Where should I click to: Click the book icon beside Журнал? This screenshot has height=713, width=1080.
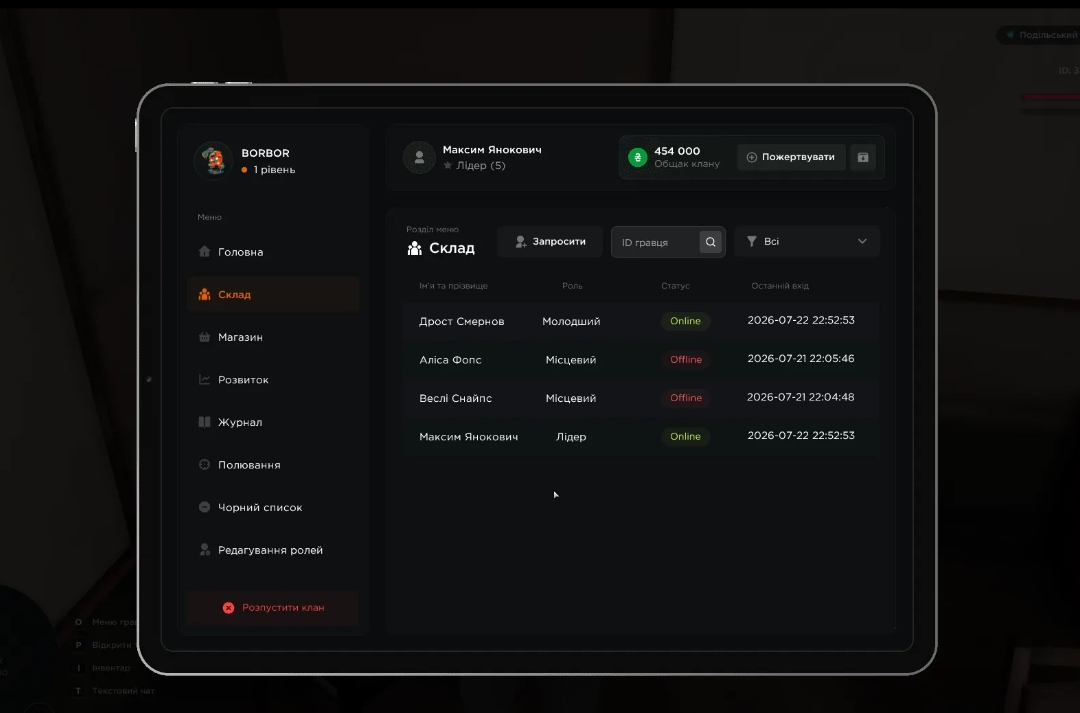(x=205, y=422)
